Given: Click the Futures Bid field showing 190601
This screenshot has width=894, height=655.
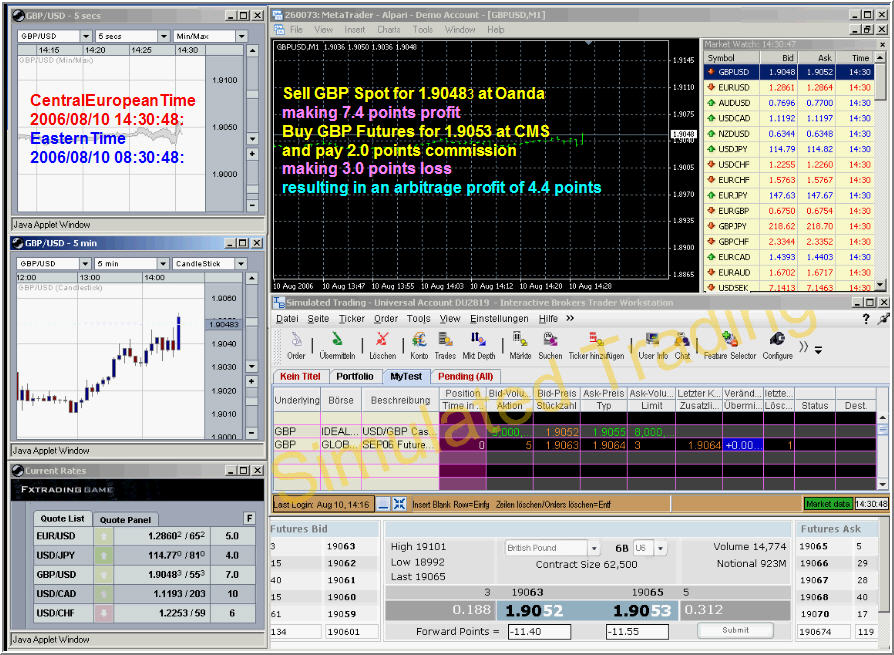Looking at the screenshot, I should tap(351, 632).
